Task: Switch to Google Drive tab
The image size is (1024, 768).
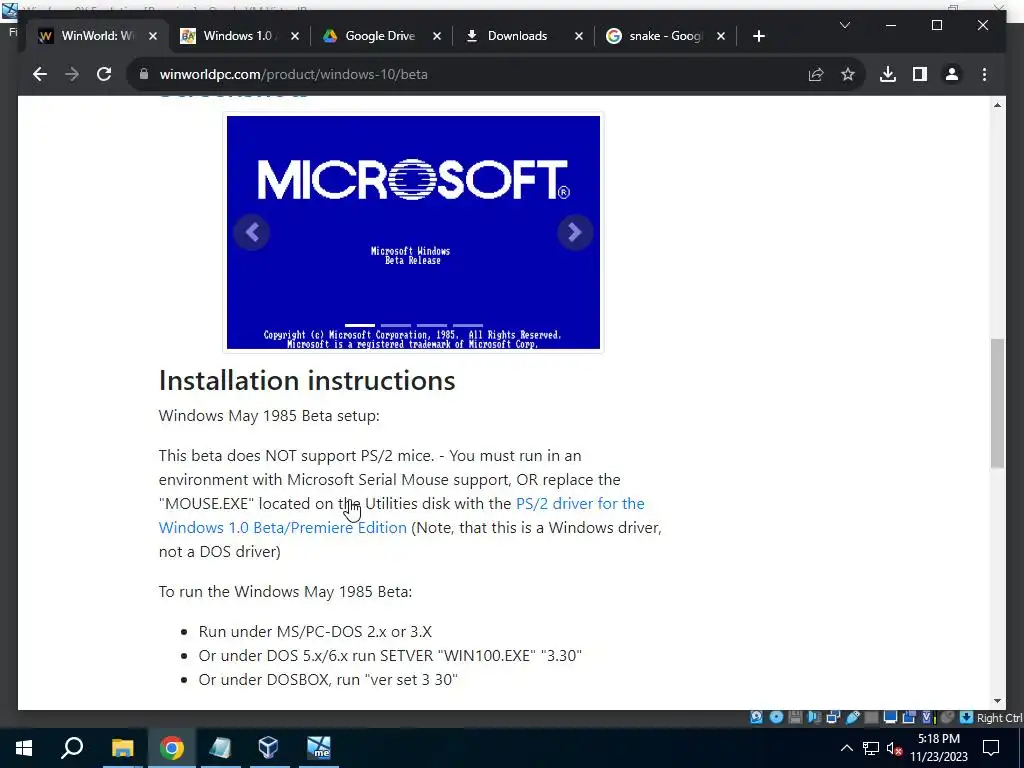Action: click(x=380, y=36)
